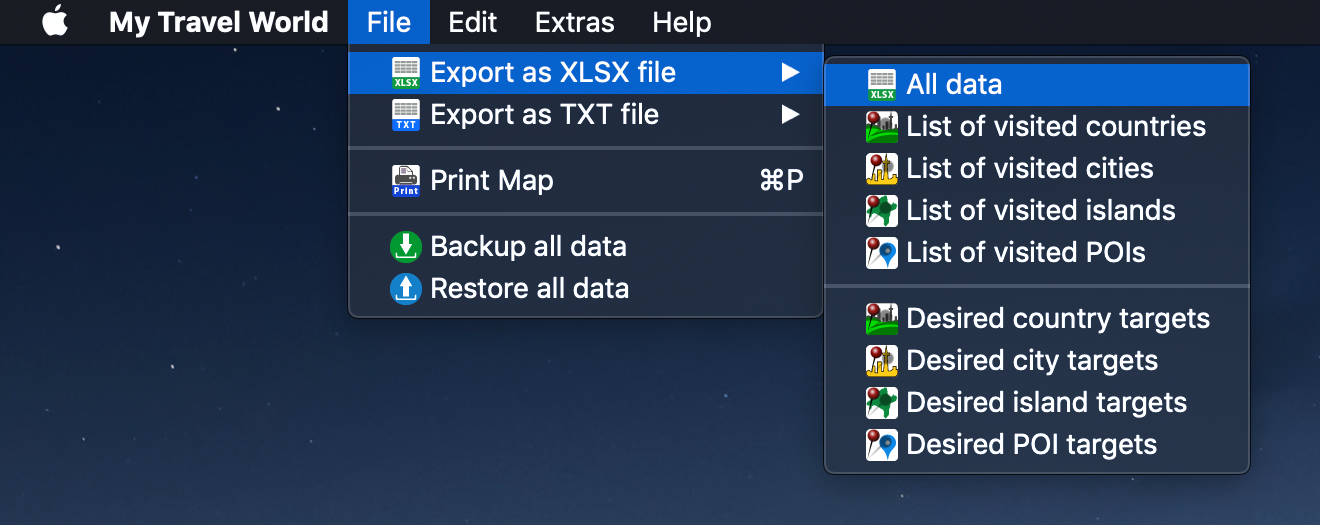
Task: Export List of visited islands
Action: (1037, 211)
